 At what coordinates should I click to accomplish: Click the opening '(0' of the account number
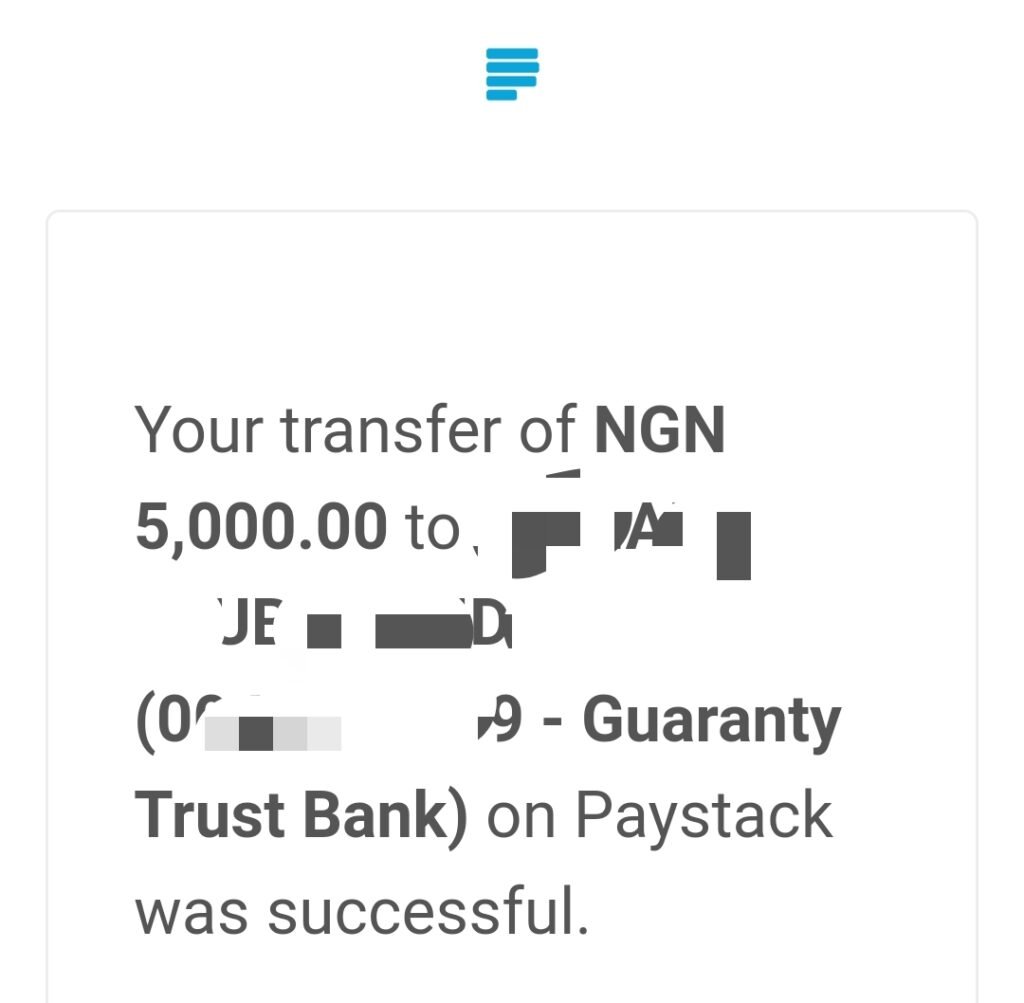click(x=171, y=722)
